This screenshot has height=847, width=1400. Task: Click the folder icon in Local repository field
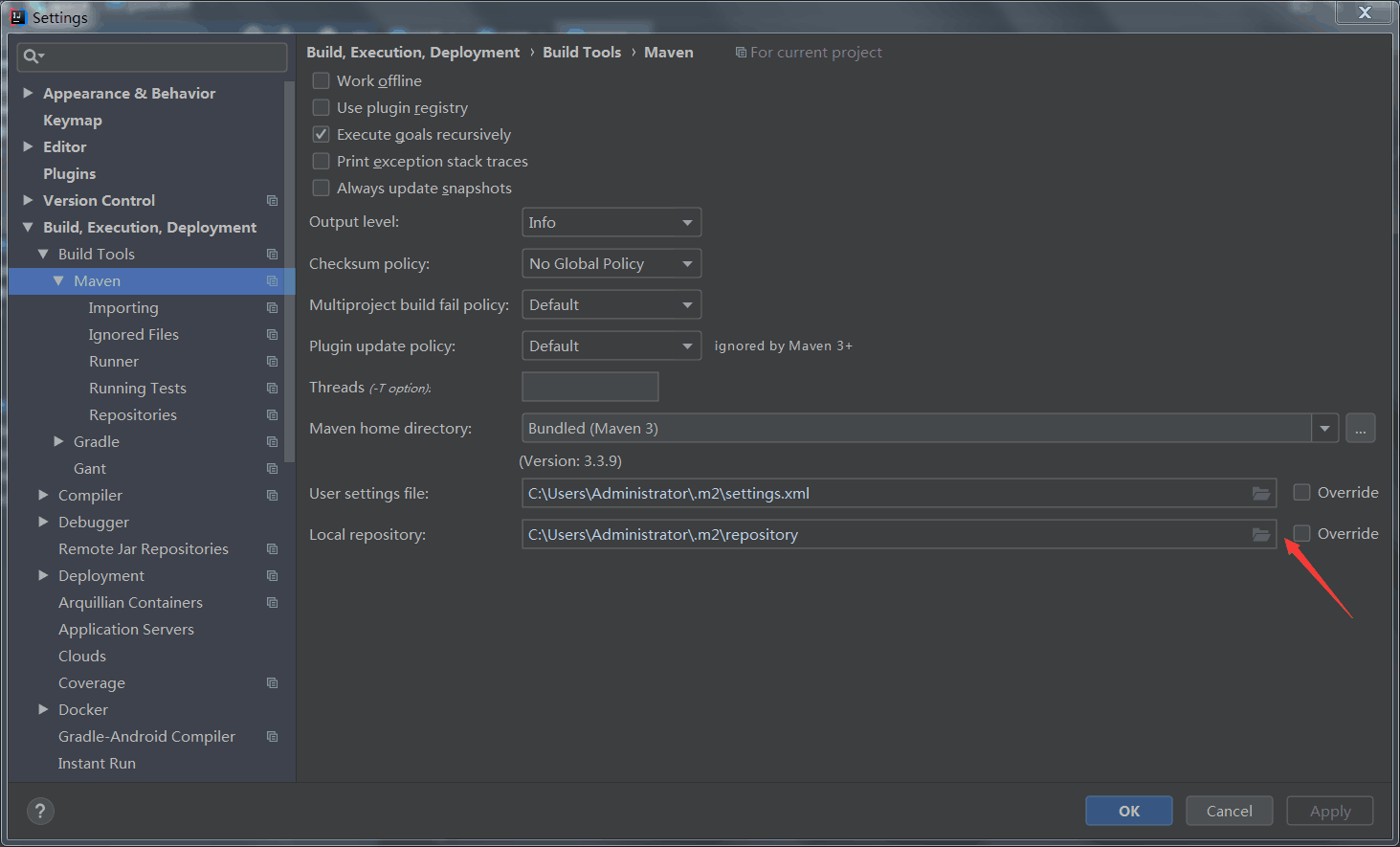tap(1260, 535)
